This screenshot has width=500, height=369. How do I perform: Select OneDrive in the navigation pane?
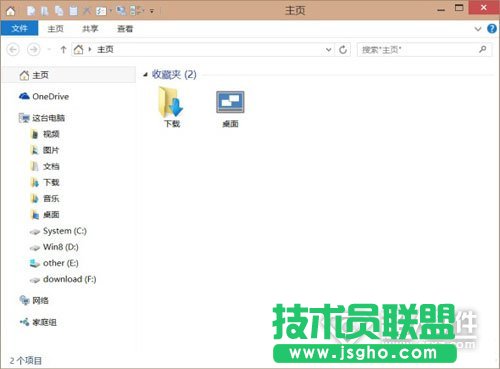[51, 96]
